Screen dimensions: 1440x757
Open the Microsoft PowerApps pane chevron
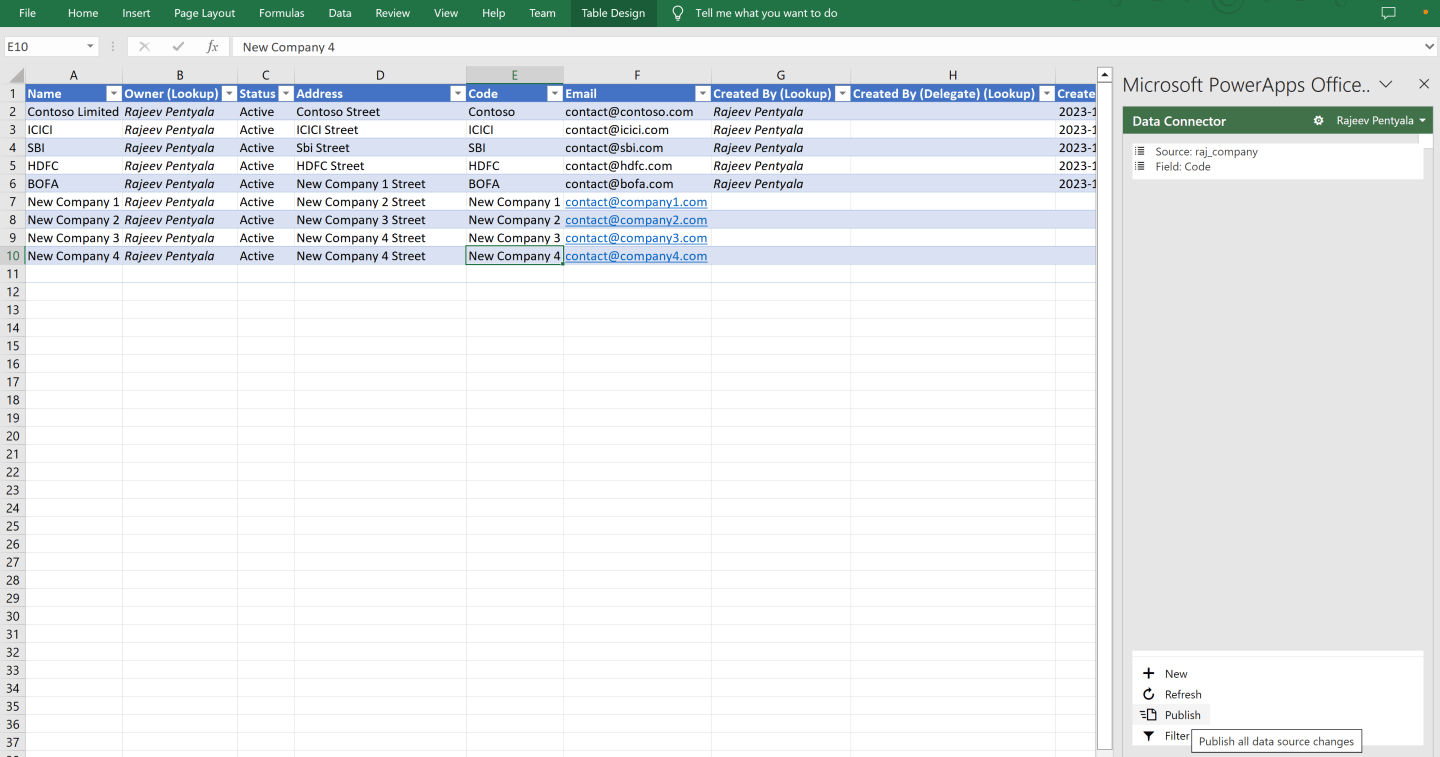pyautogui.click(x=1386, y=84)
